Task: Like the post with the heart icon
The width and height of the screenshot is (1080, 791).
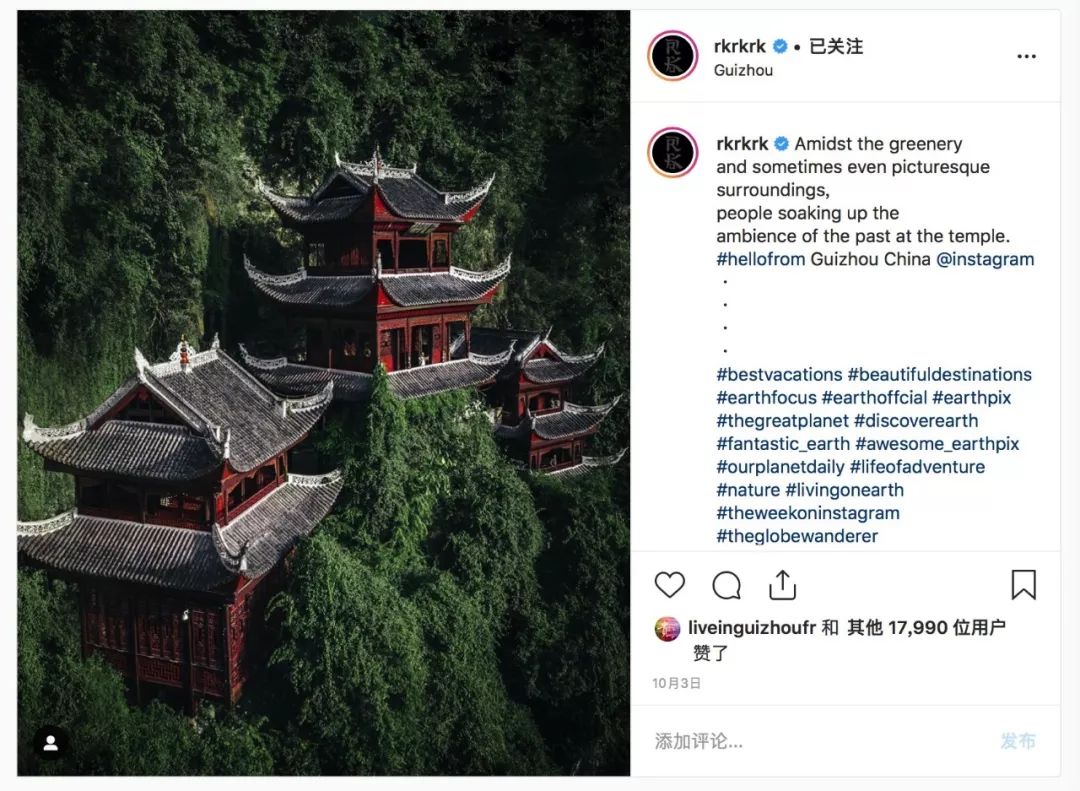Action: click(x=669, y=585)
